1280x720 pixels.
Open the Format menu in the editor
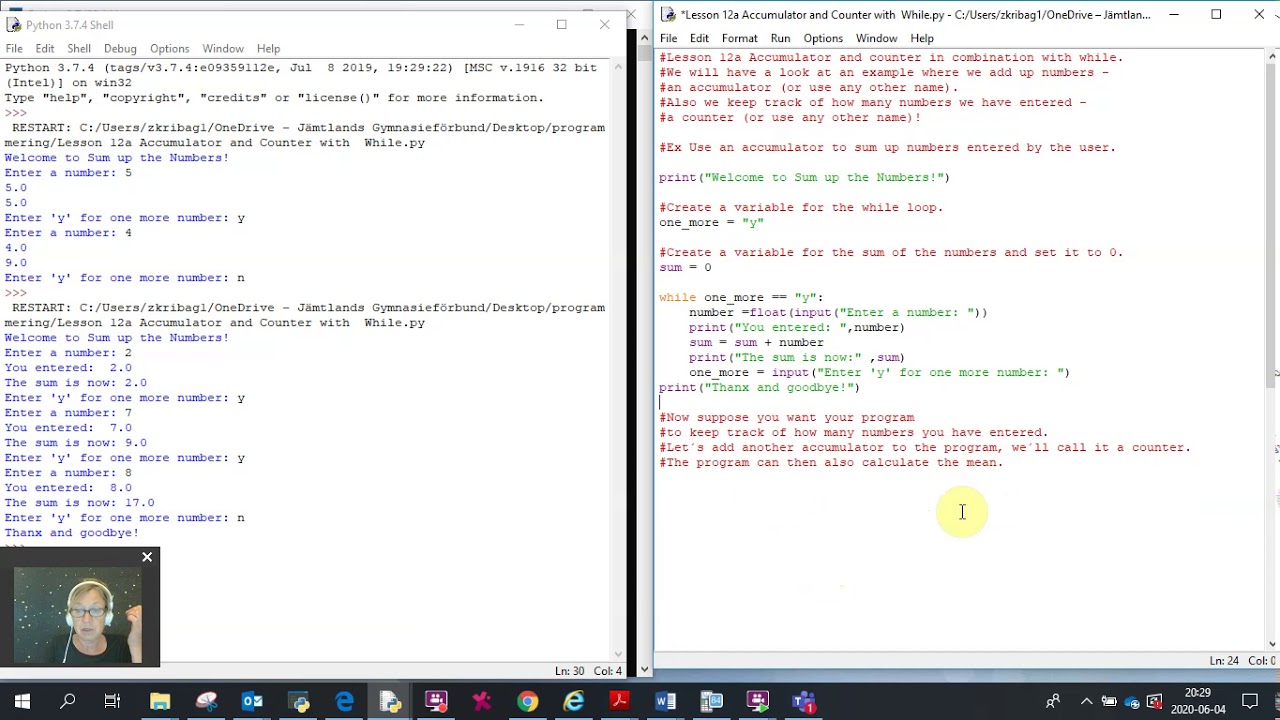pos(740,38)
